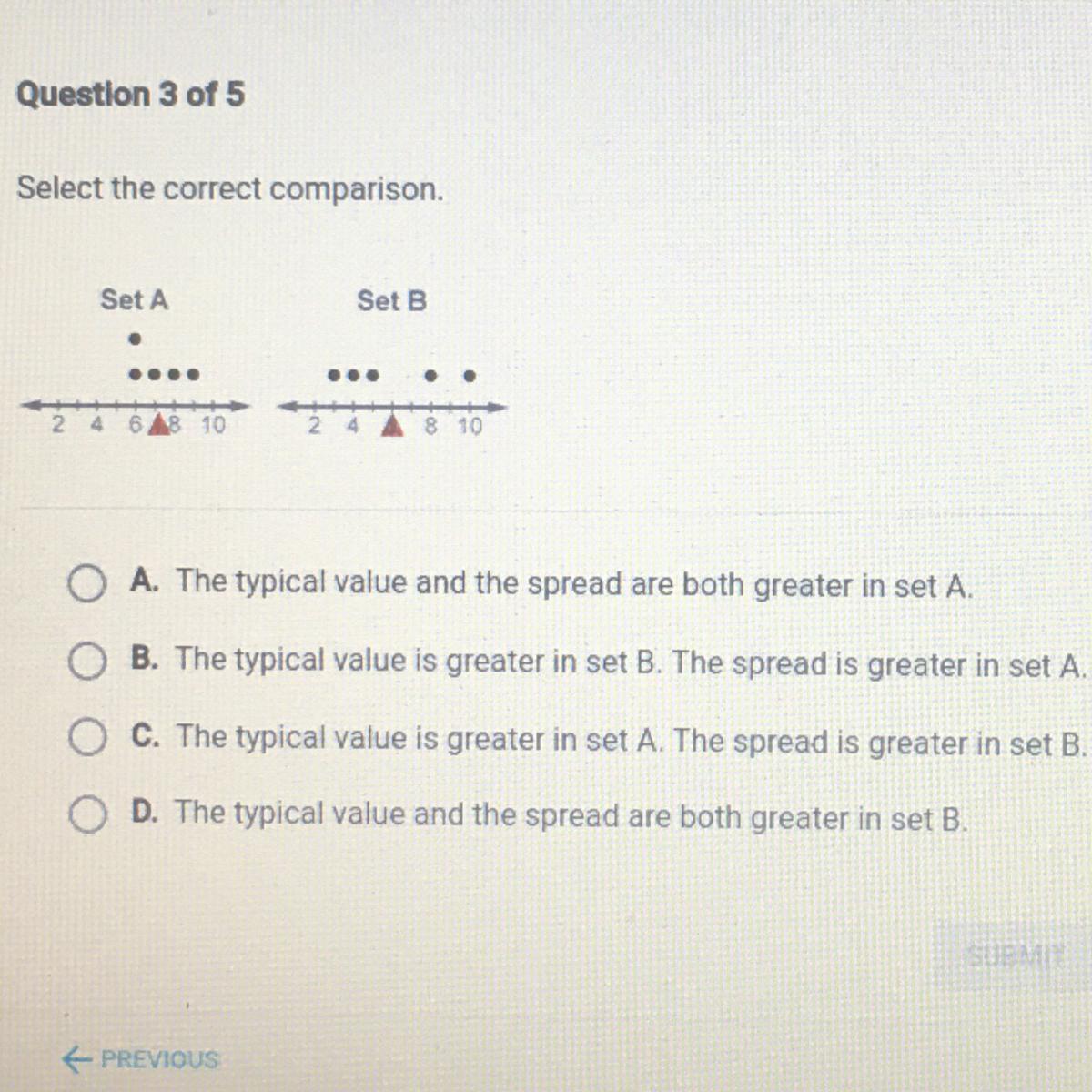Select radio button for answer C
Viewport: 1092px width, 1092px height.
coord(86,739)
